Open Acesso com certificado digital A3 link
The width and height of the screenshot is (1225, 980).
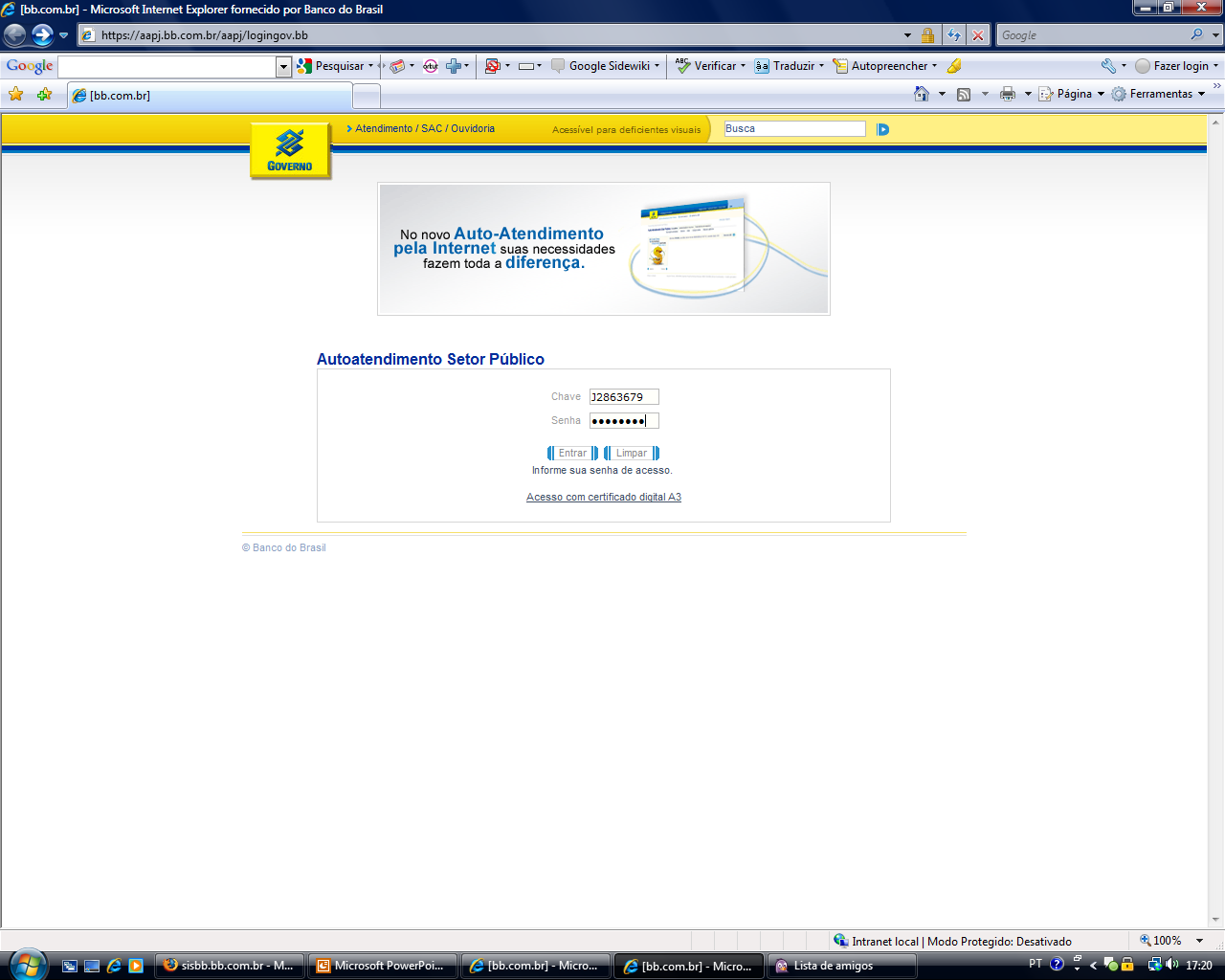(604, 498)
